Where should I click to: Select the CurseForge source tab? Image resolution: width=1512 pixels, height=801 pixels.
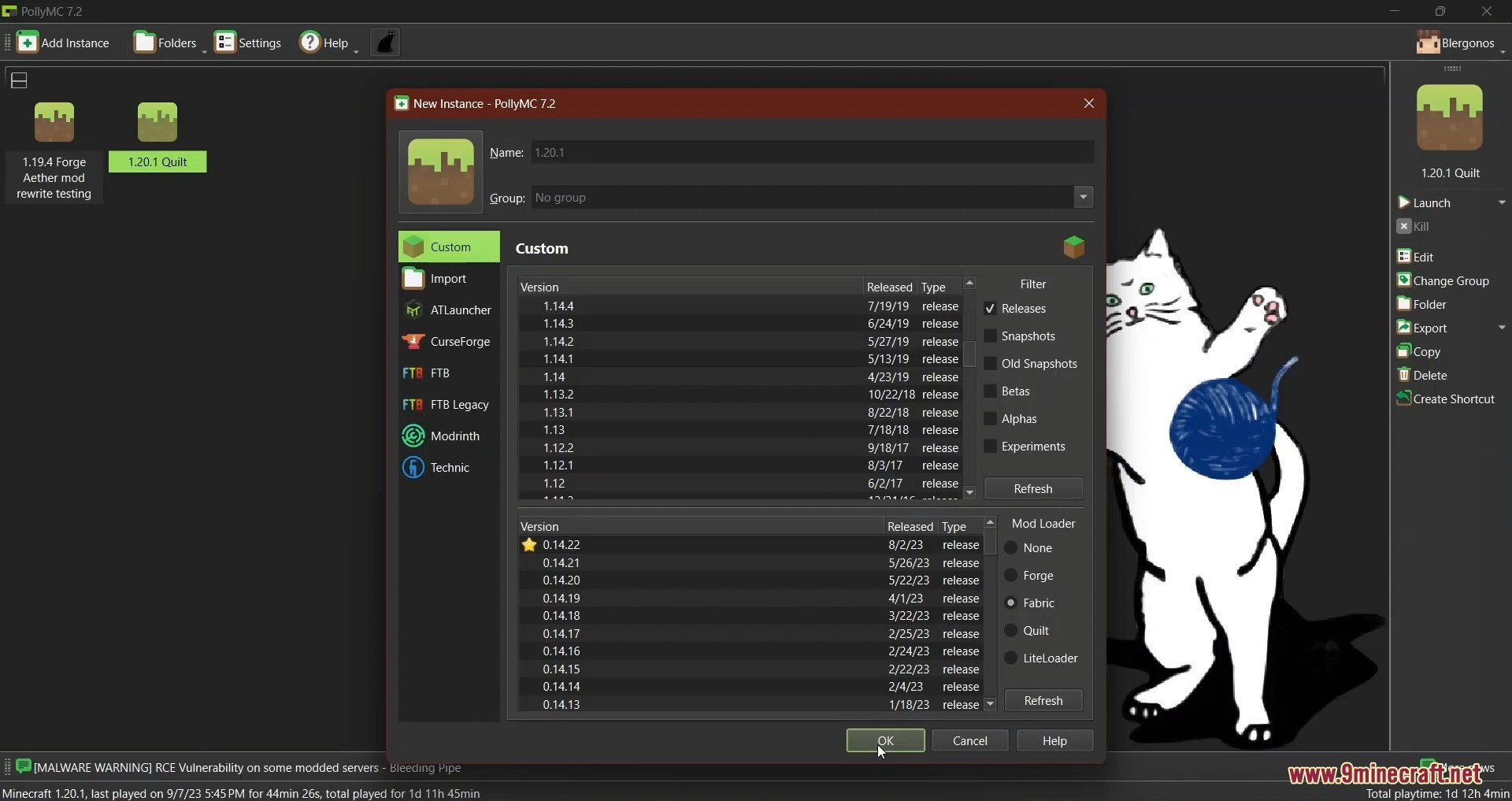point(449,343)
